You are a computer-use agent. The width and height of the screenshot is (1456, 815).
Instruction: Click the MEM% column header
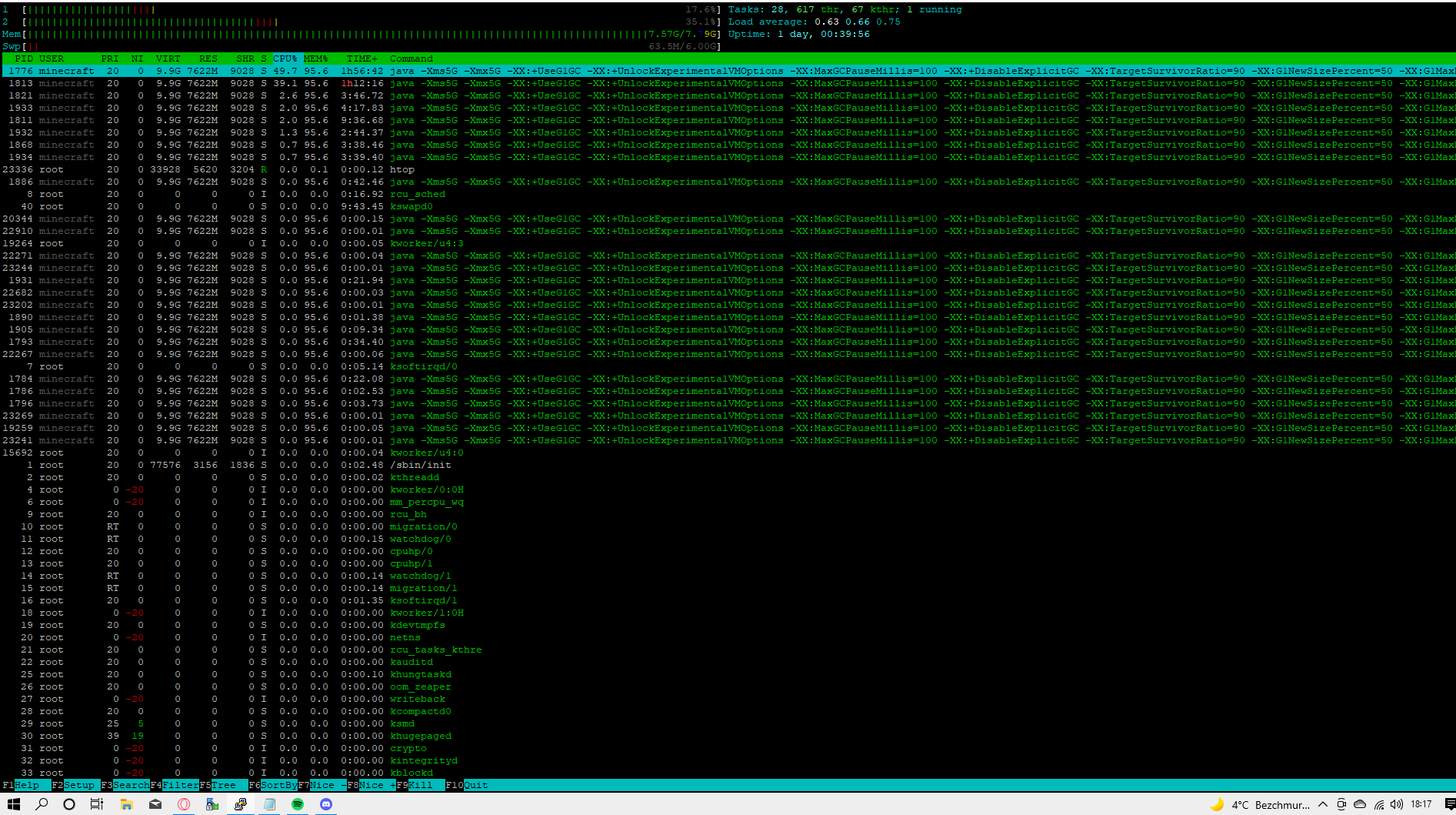[315, 58]
